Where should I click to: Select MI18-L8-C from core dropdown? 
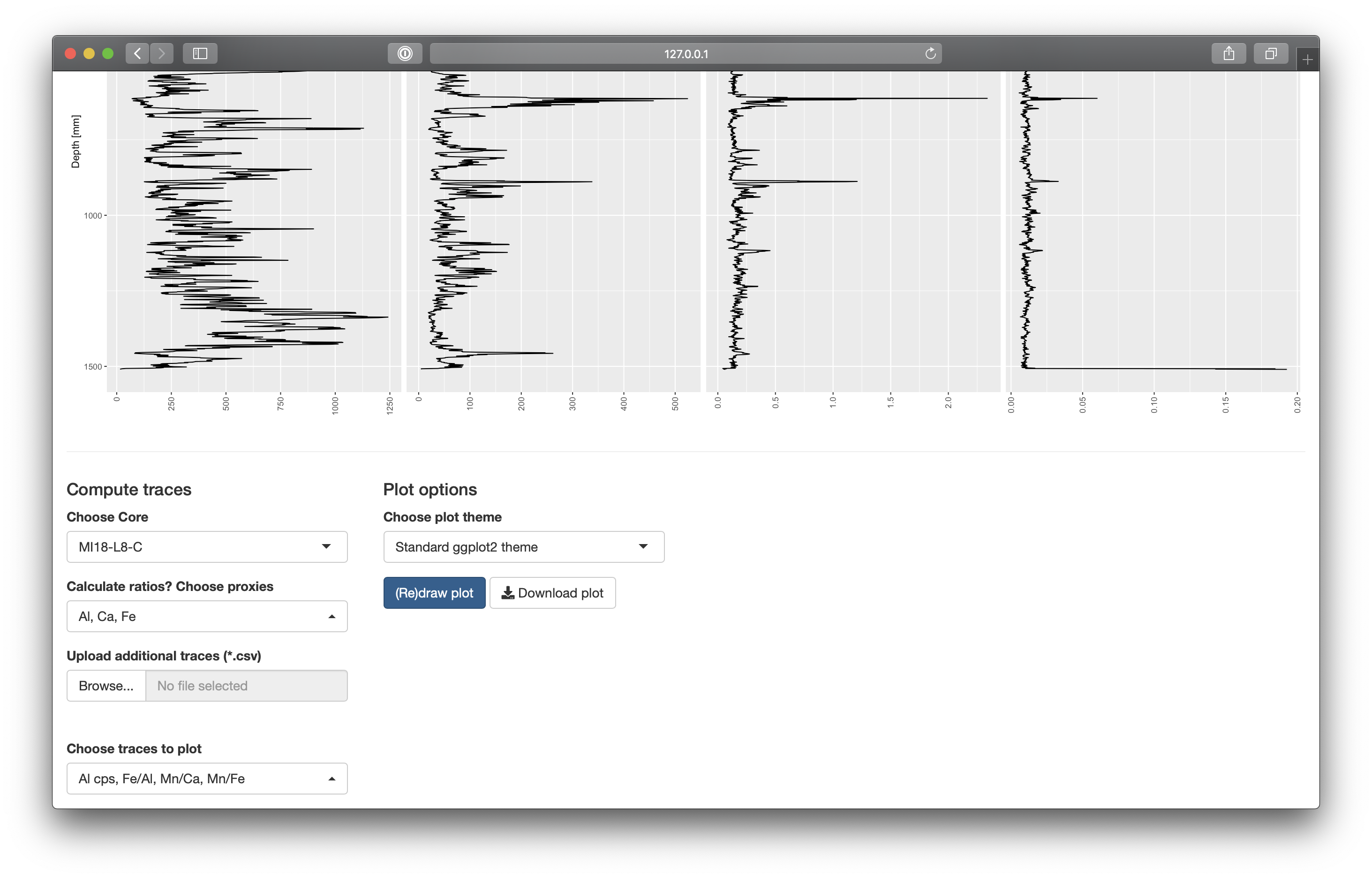pyautogui.click(x=206, y=547)
